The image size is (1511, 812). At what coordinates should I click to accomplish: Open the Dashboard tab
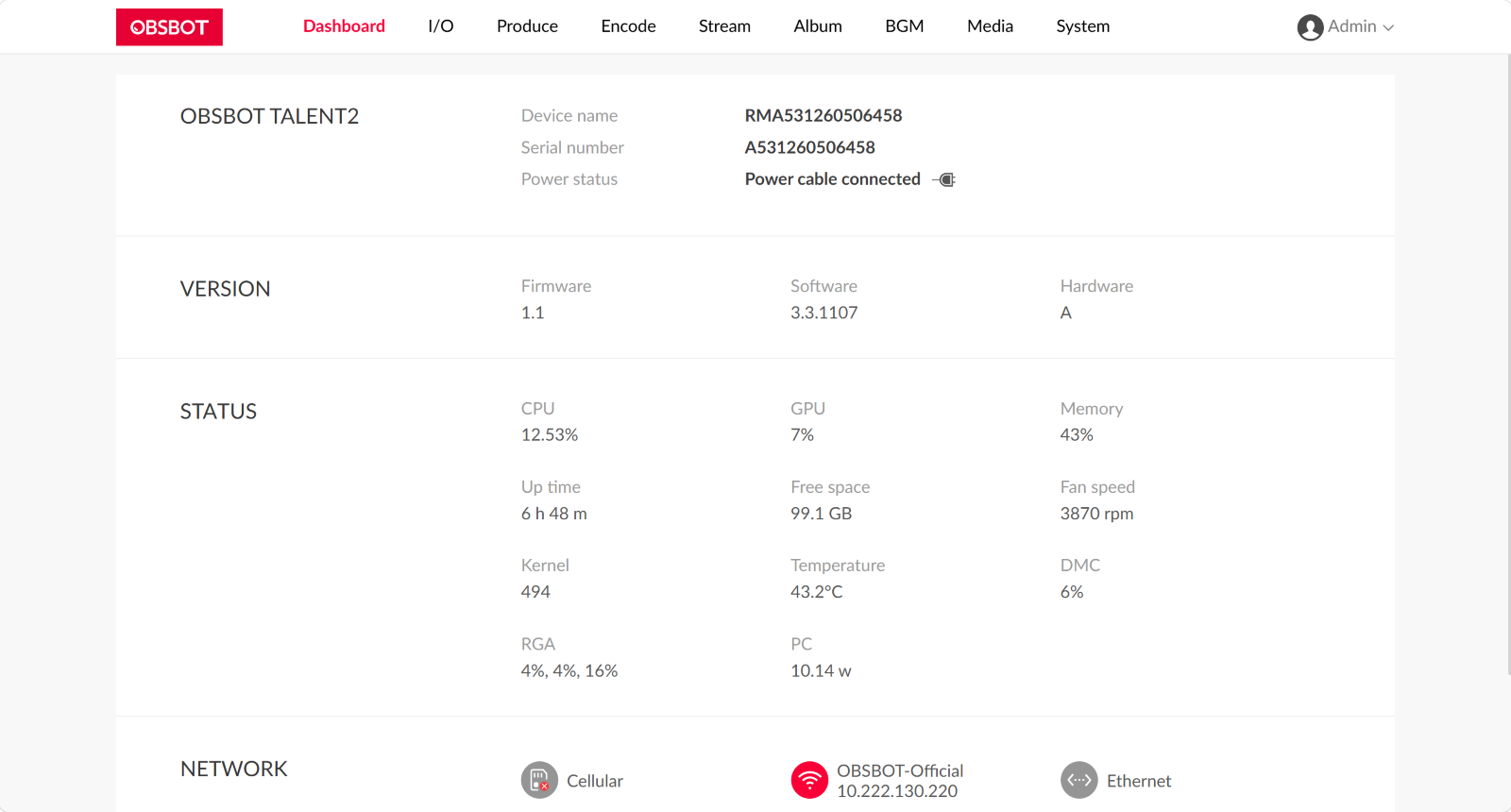(344, 26)
